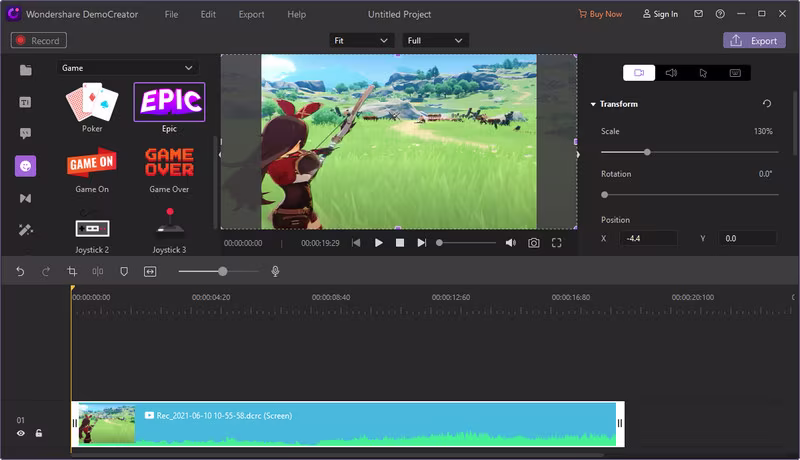Collapse the Transform section
Image resolution: width=800 pixels, height=460 pixels.
pyautogui.click(x=593, y=104)
